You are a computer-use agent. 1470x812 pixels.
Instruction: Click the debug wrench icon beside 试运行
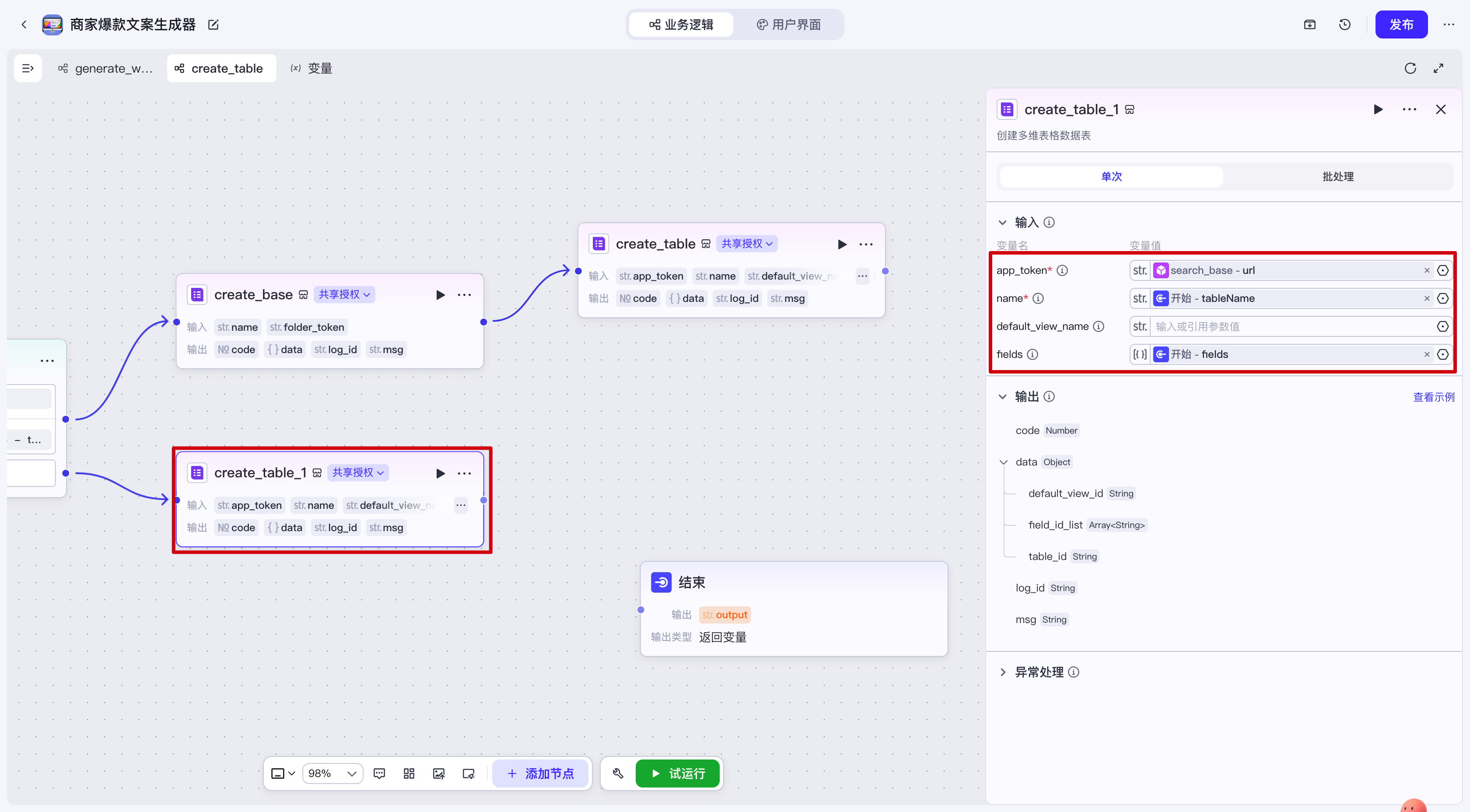click(617, 773)
